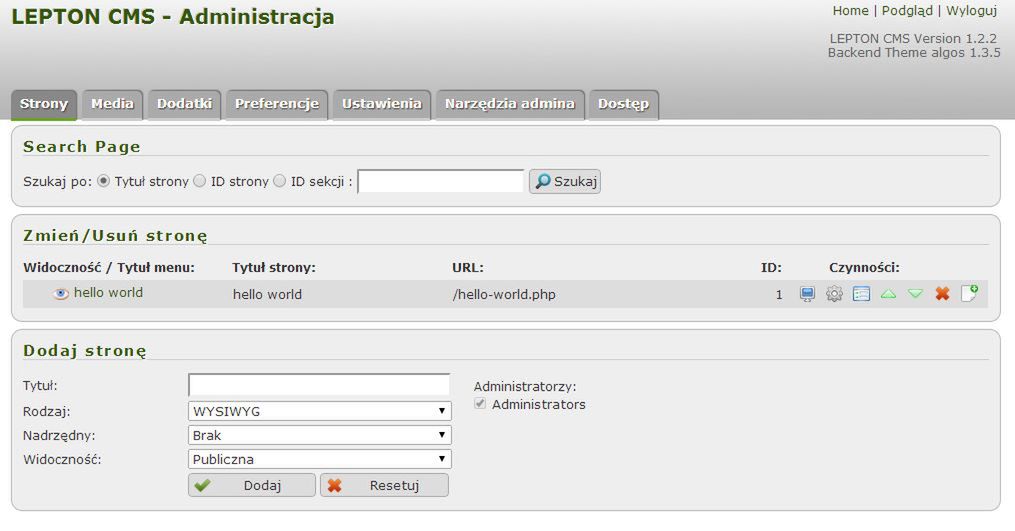The width and height of the screenshot is (1015, 531).
Task: Select ID strony search option
Action: click(x=200, y=181)
